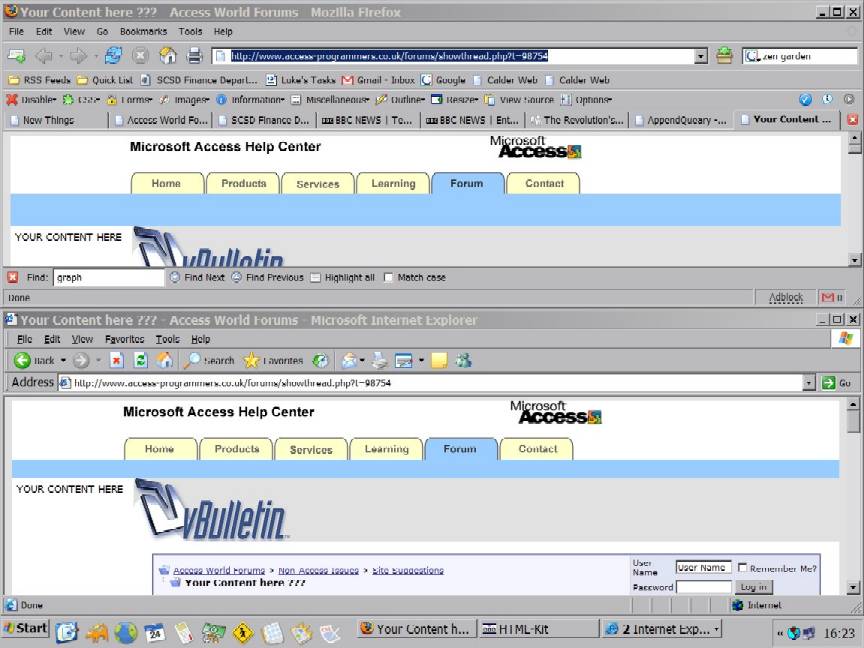Toggle Match case checkbox
Viewport: 864px width, 648px height.
tap(388, 277)
